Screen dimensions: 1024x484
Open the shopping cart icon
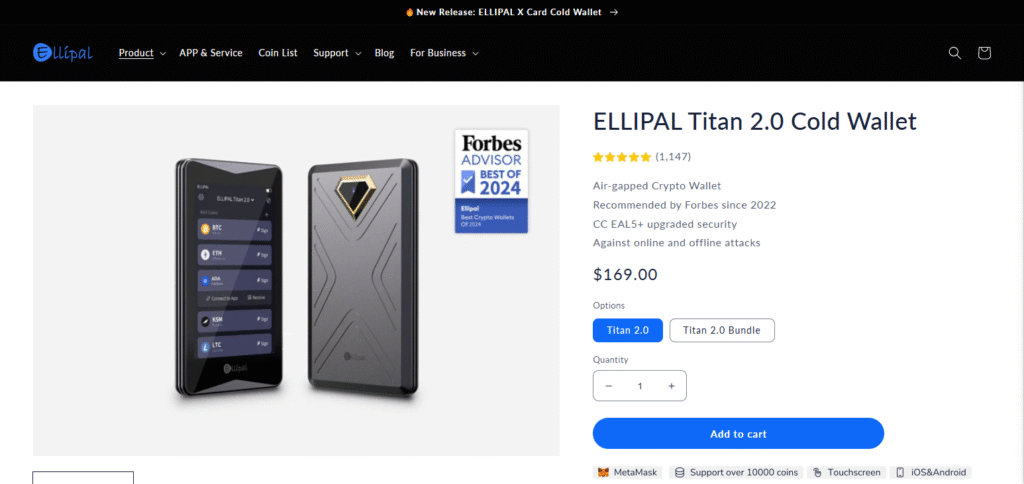click(x=984, y=53)
